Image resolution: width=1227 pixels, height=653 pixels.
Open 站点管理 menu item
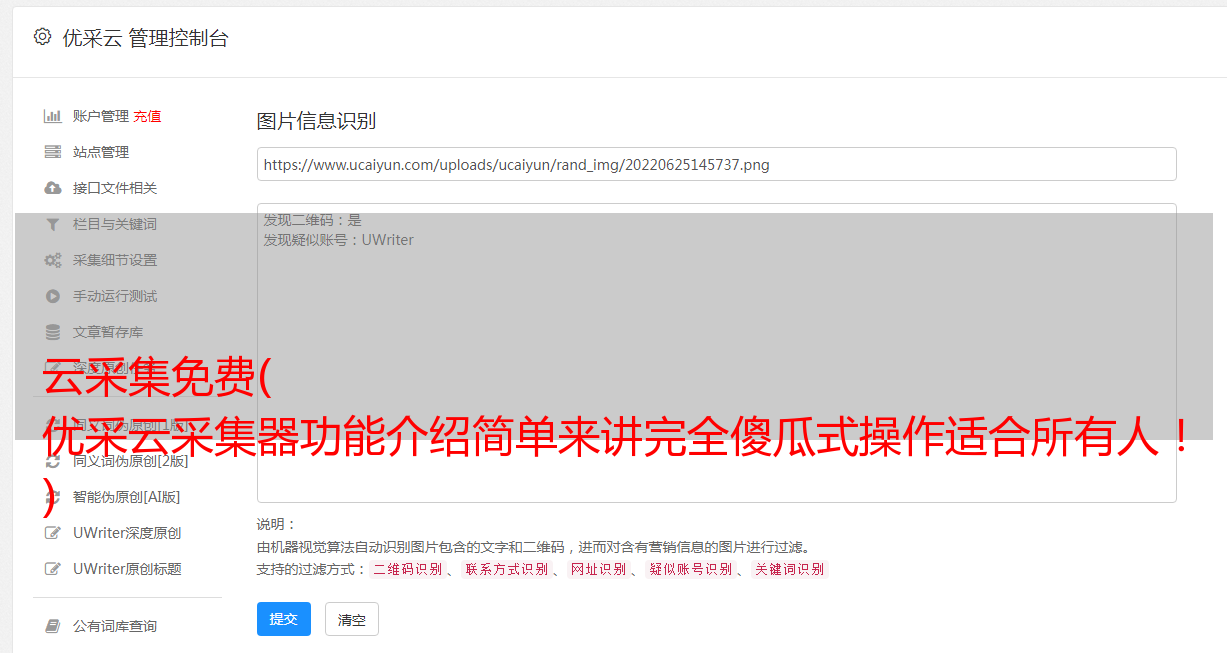point(101,152)
